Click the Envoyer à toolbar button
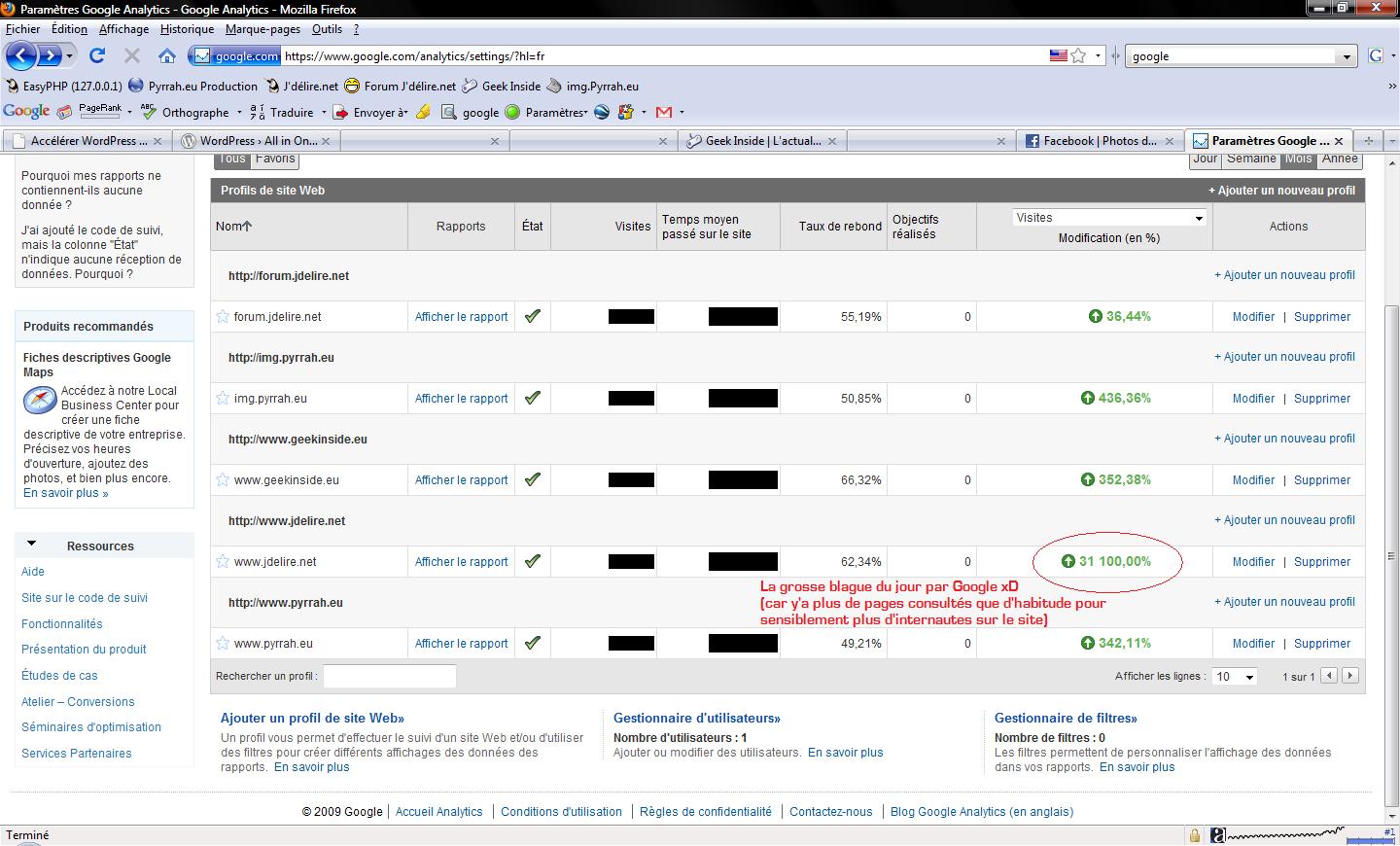 (x=371, y=112)
